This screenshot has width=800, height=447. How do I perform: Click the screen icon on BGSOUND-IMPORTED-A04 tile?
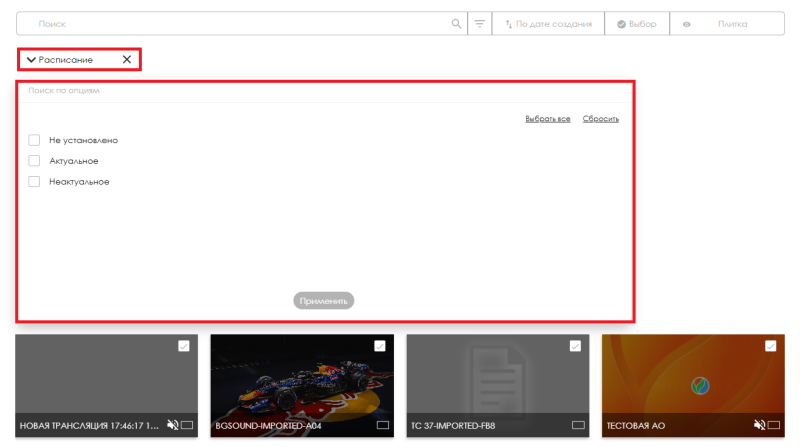pyautogui.click(x=382, y=425)
